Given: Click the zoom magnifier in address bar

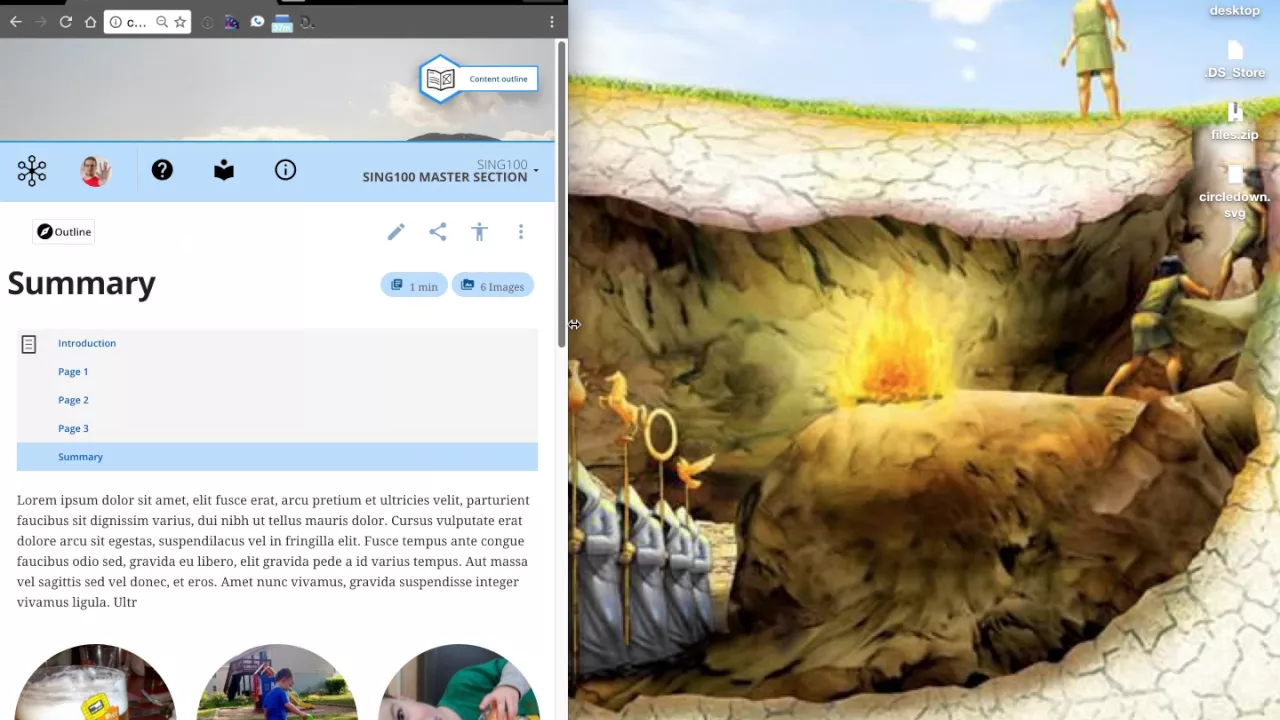Looking at the screenshot, I should click(x=162, y=22).
